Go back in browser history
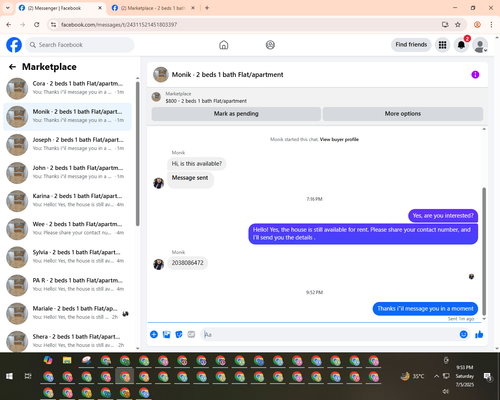500x400 pixels. (x=9, y=24)
